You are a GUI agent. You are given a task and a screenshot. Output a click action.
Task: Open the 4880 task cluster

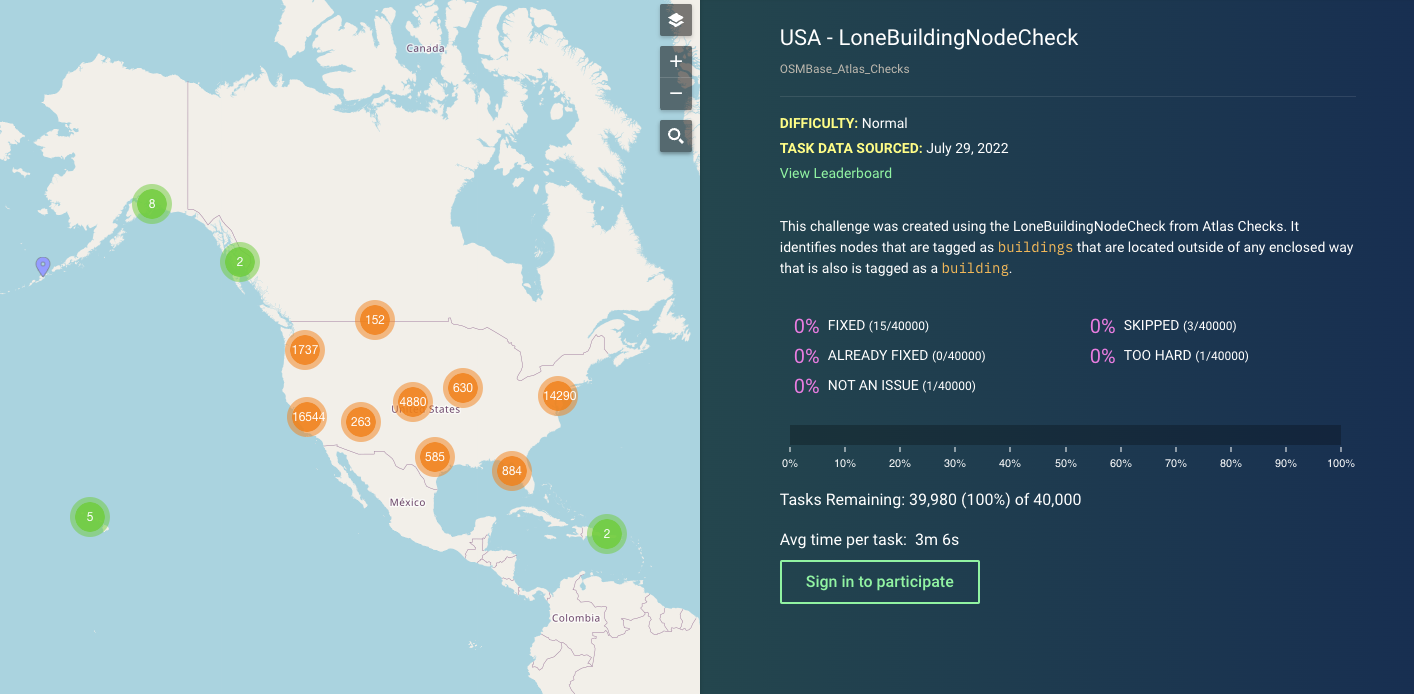coord(412,402)
